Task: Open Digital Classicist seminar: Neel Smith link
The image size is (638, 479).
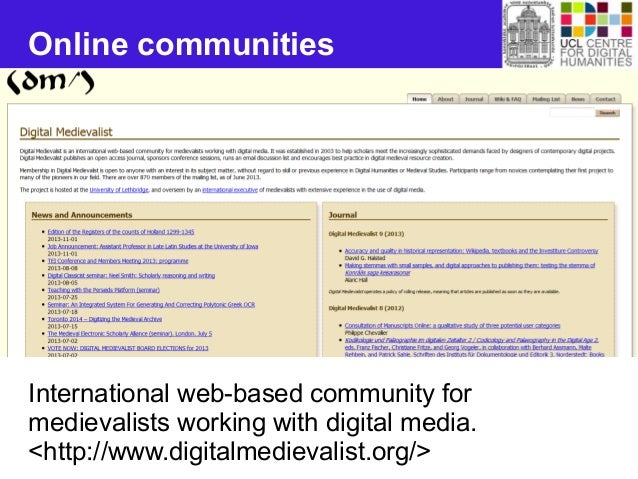Action: click(x=131, y=276)
